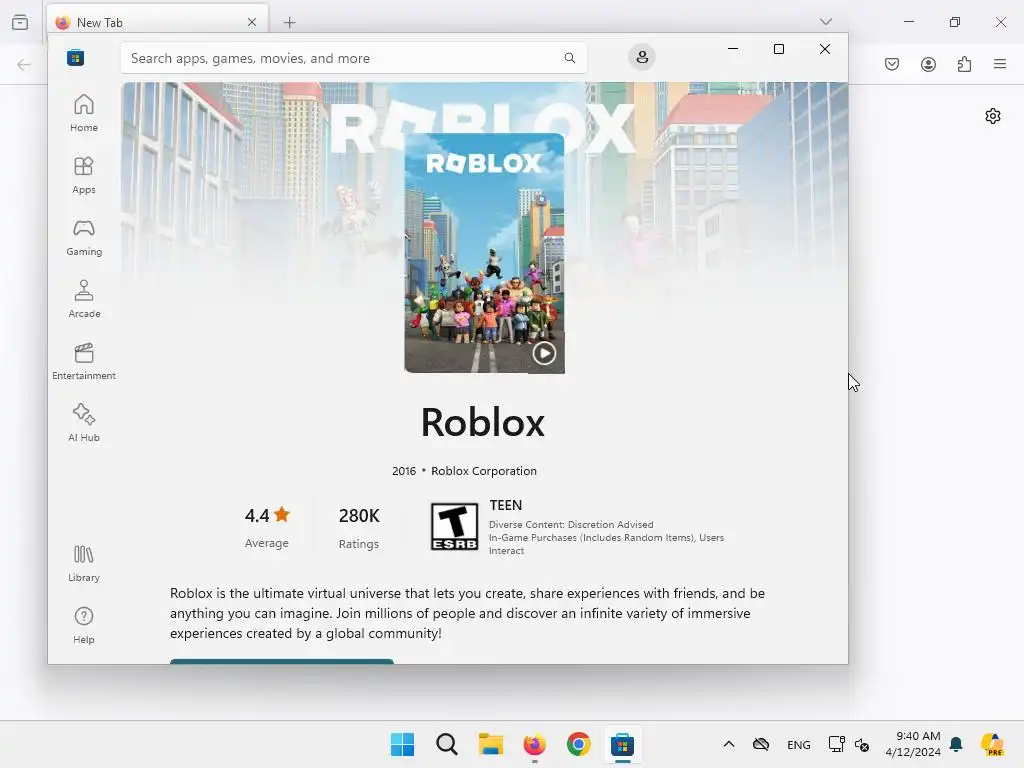
Task: Switch to Firefox in taskbar
Action: click(534, 744)
